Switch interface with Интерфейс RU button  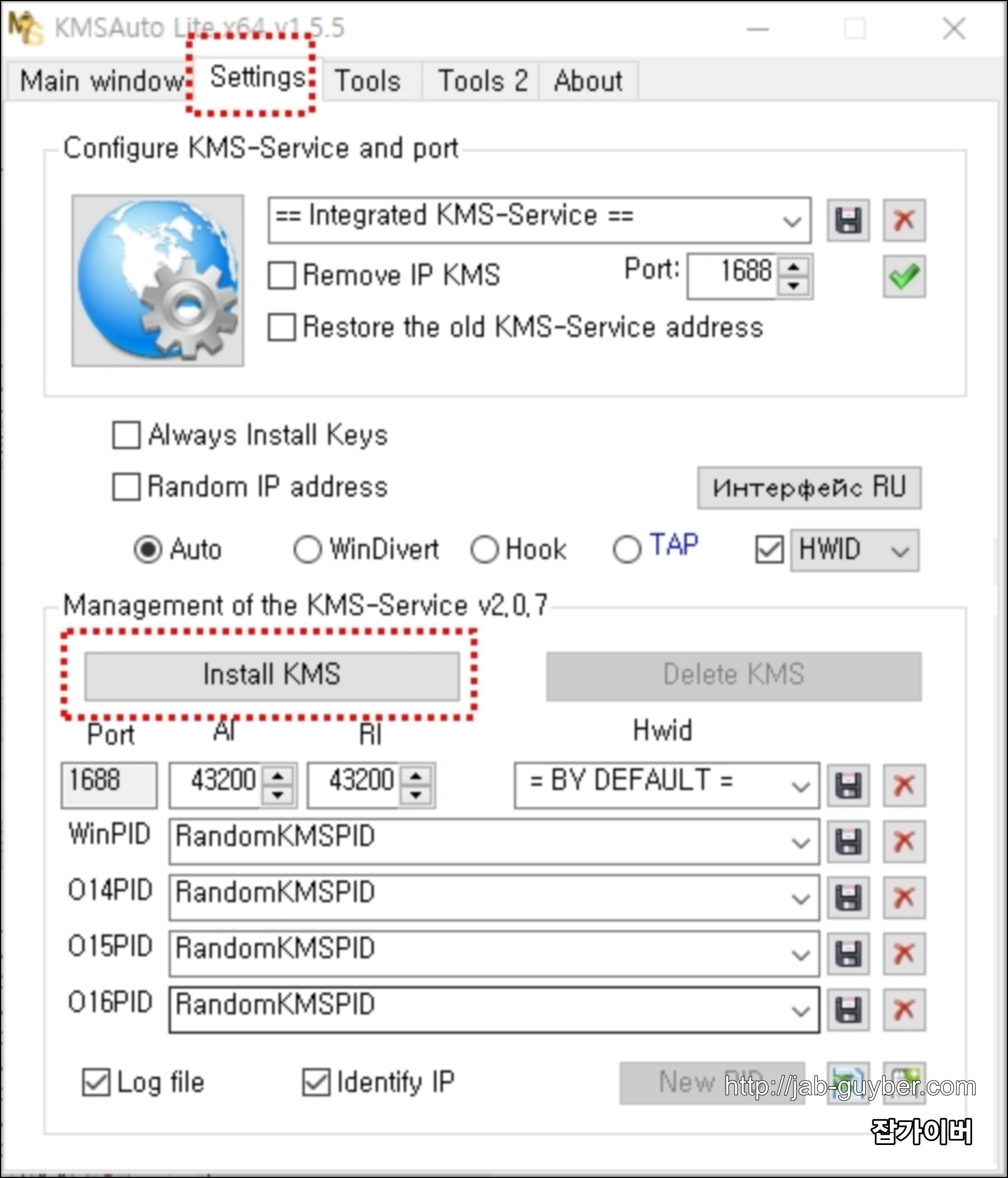tap(809, 488)
